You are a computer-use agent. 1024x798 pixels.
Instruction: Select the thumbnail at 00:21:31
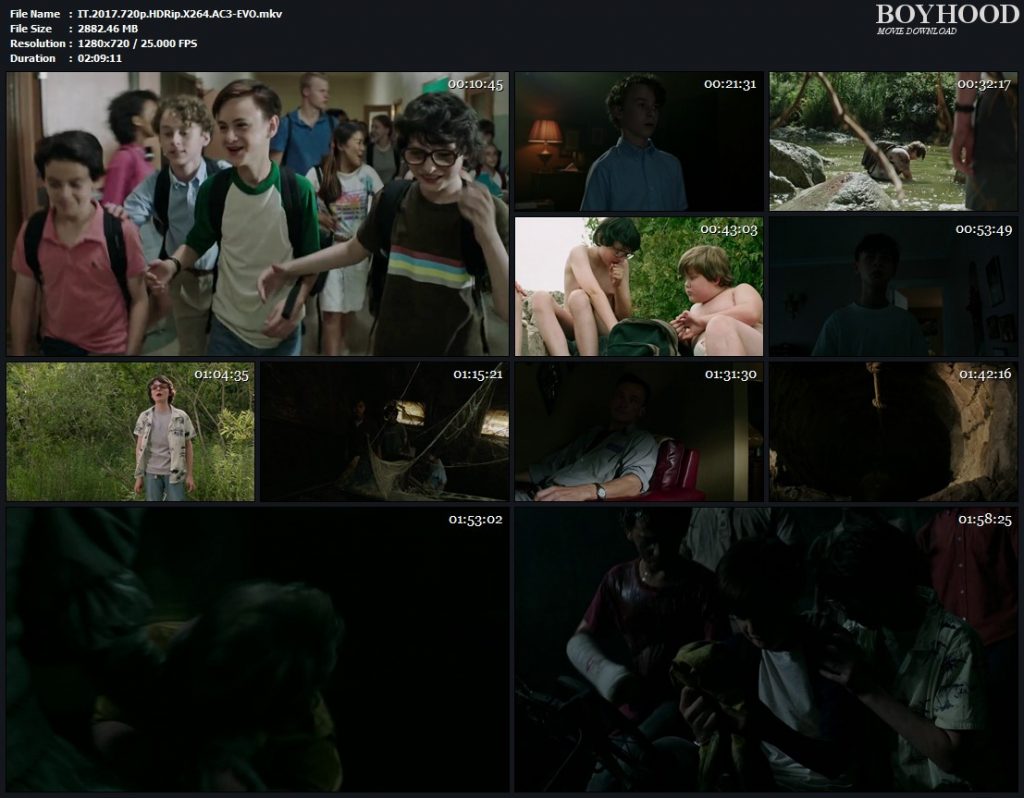638,140
